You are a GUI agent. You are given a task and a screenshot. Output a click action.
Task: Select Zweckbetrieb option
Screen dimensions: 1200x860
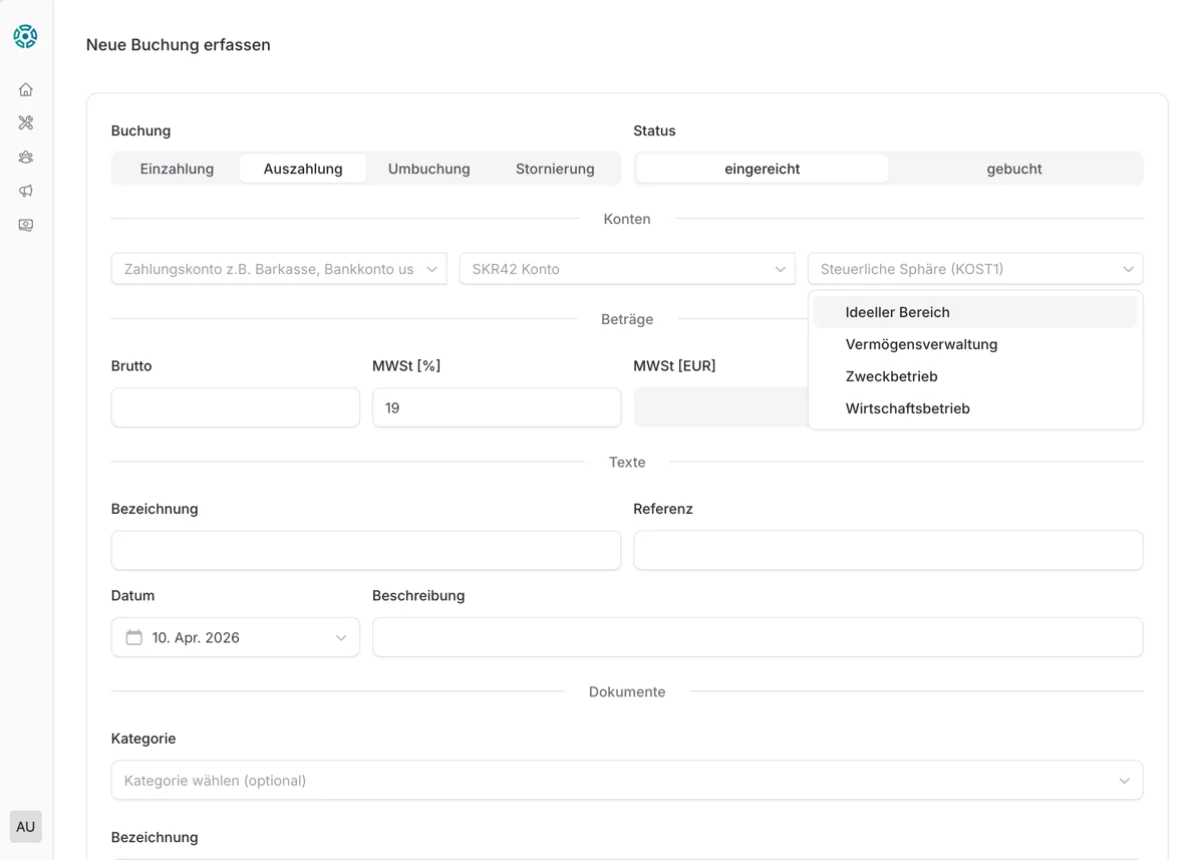point(891,377)
